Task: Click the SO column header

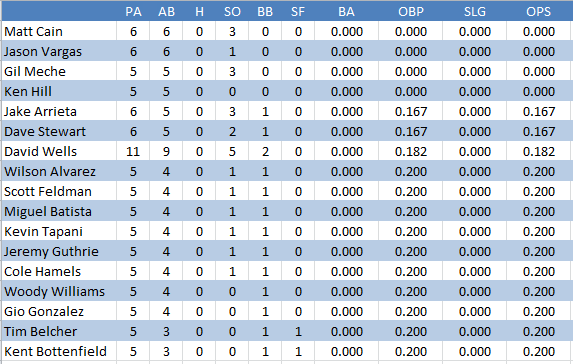Action: coord(232,12)
